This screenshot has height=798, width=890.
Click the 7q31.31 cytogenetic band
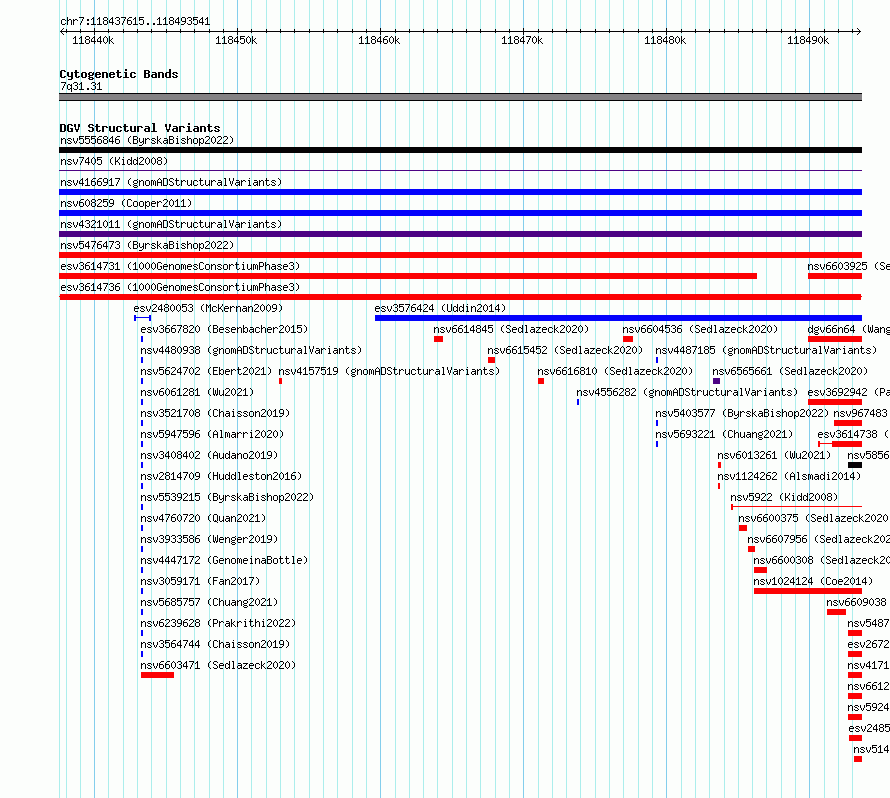point(460,97)
